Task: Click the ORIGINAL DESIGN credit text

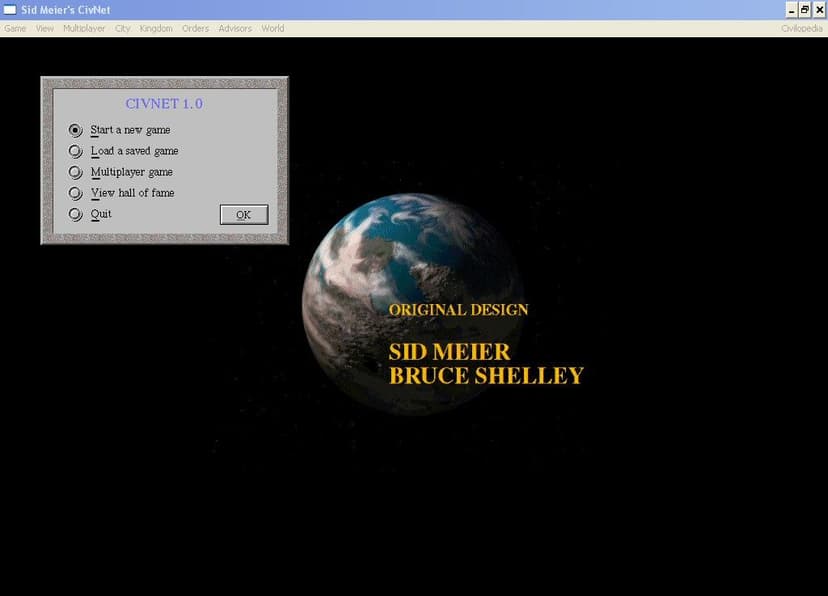Action: (x=458, y=310)
